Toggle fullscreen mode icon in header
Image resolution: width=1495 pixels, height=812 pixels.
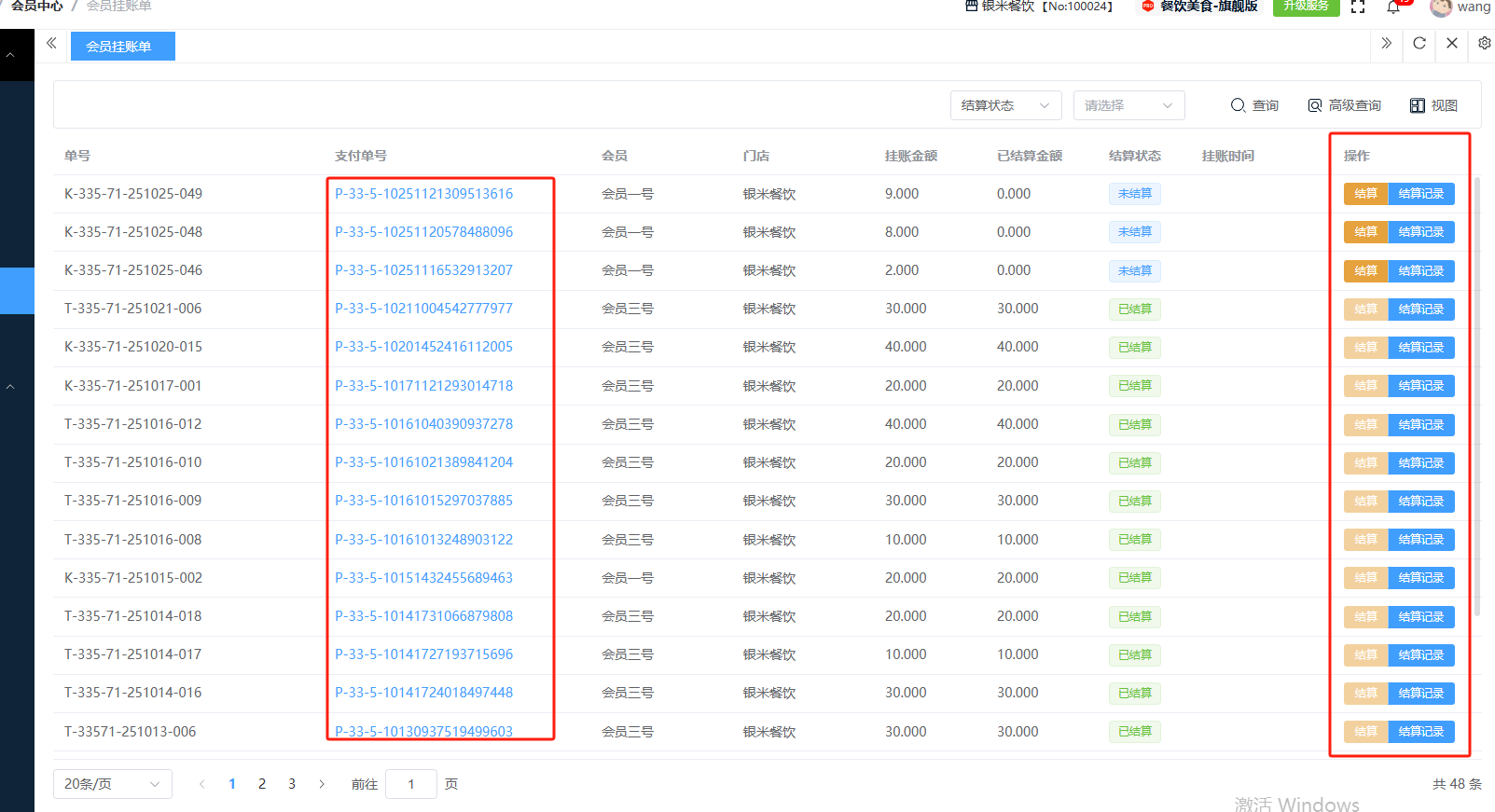(x=1358, y=7)
